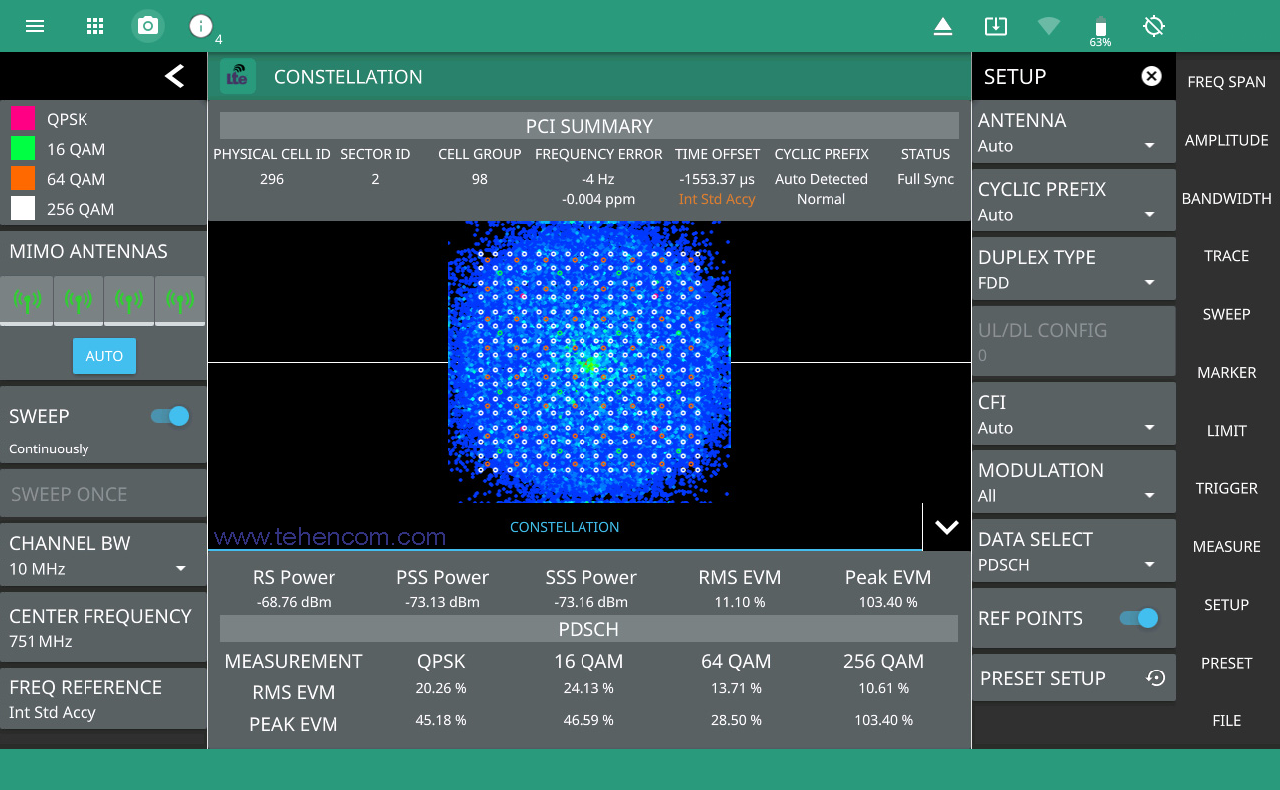Click the QPSK peak EVM 45.18 %

click(441, 720)
